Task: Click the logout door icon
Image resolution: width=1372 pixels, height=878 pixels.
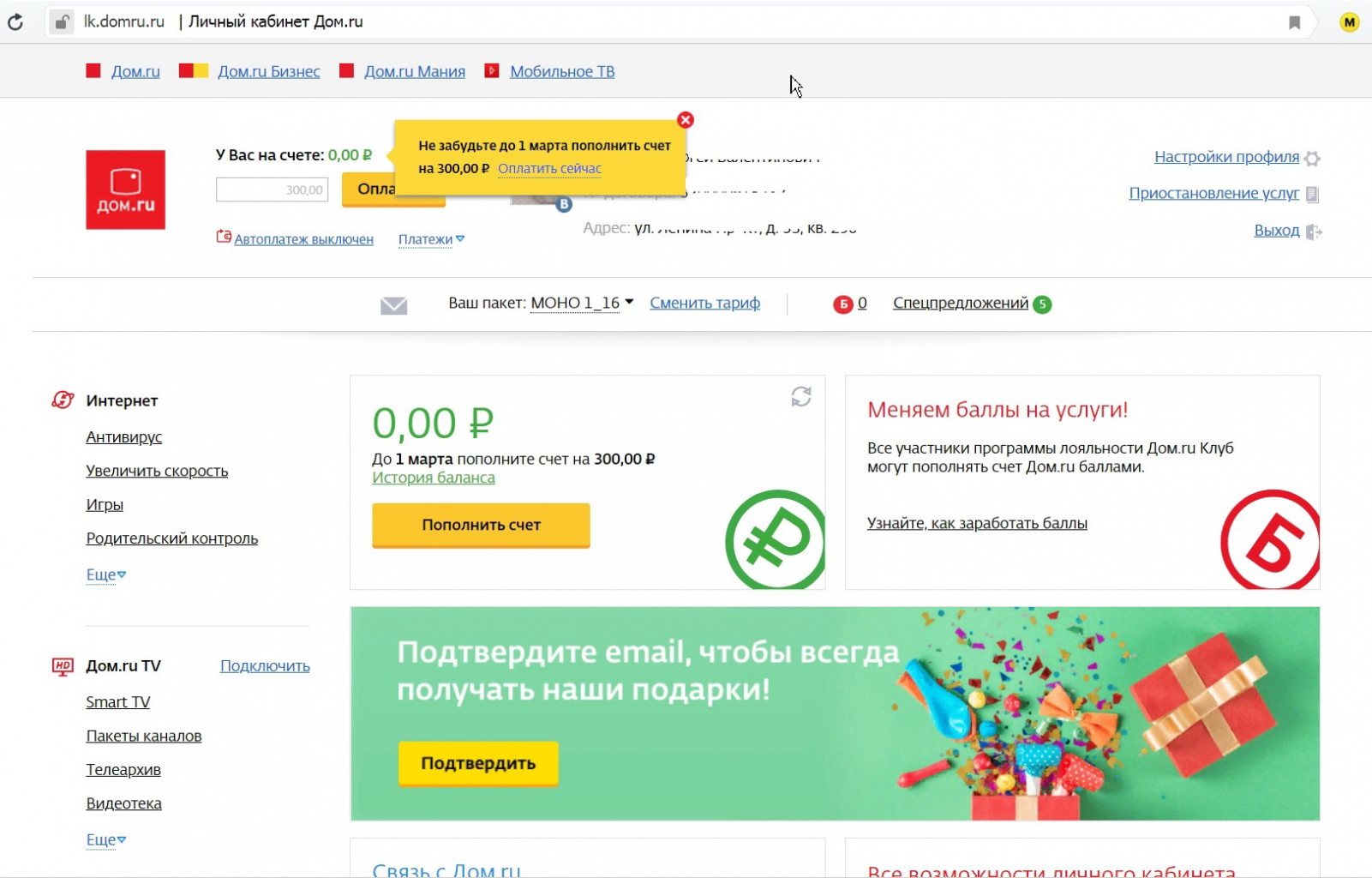Action: (x=1314, y=232)
